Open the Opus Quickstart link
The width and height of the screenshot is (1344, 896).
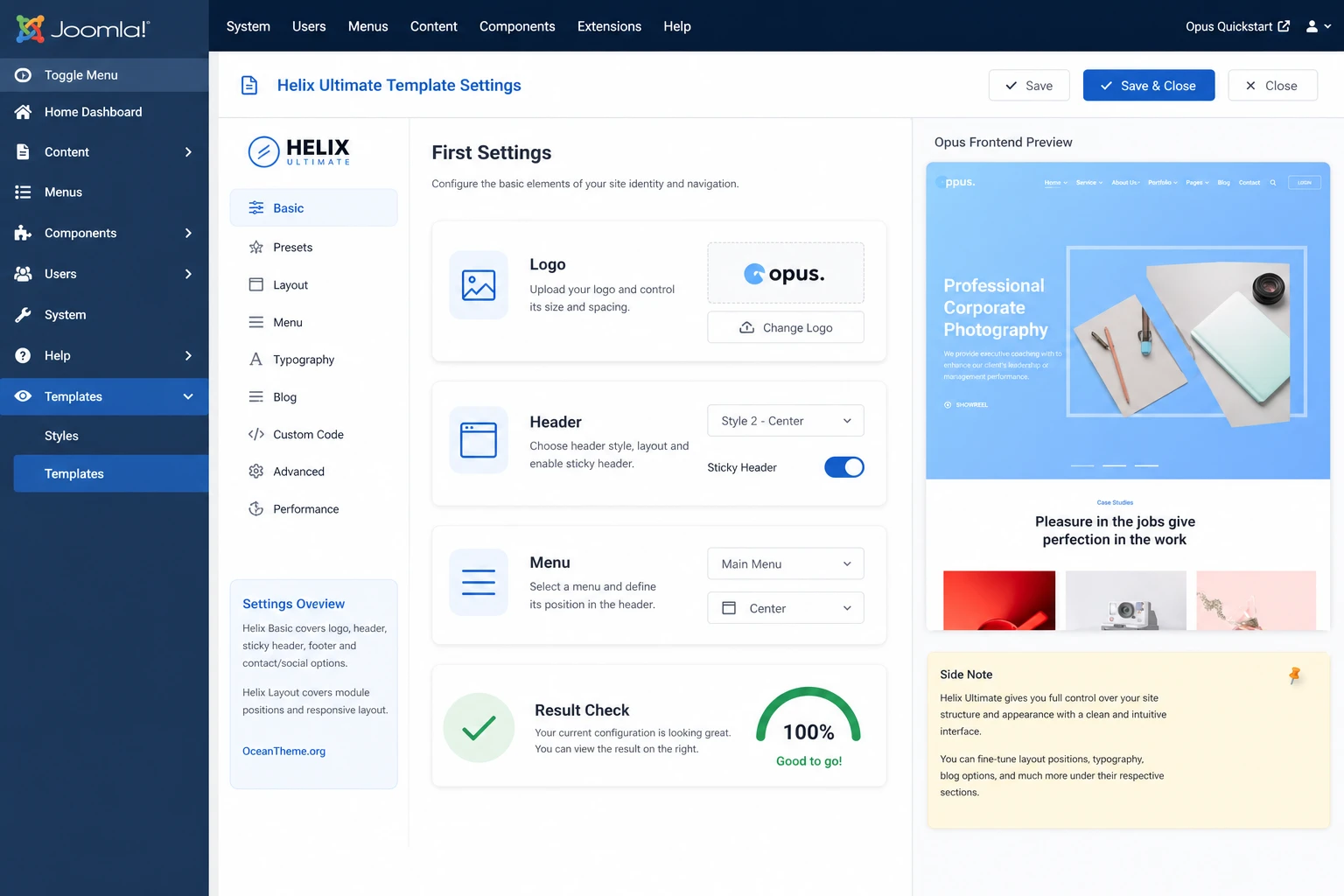(1237, 27)
